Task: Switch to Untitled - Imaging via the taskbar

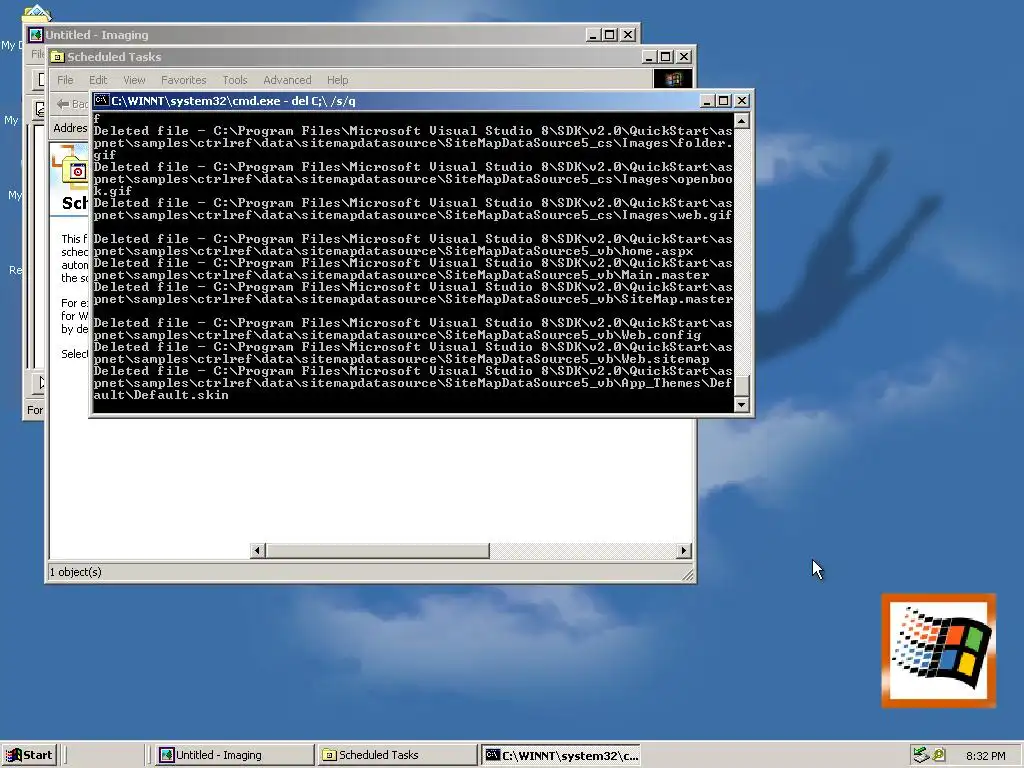Action: [x=233, y=755]
